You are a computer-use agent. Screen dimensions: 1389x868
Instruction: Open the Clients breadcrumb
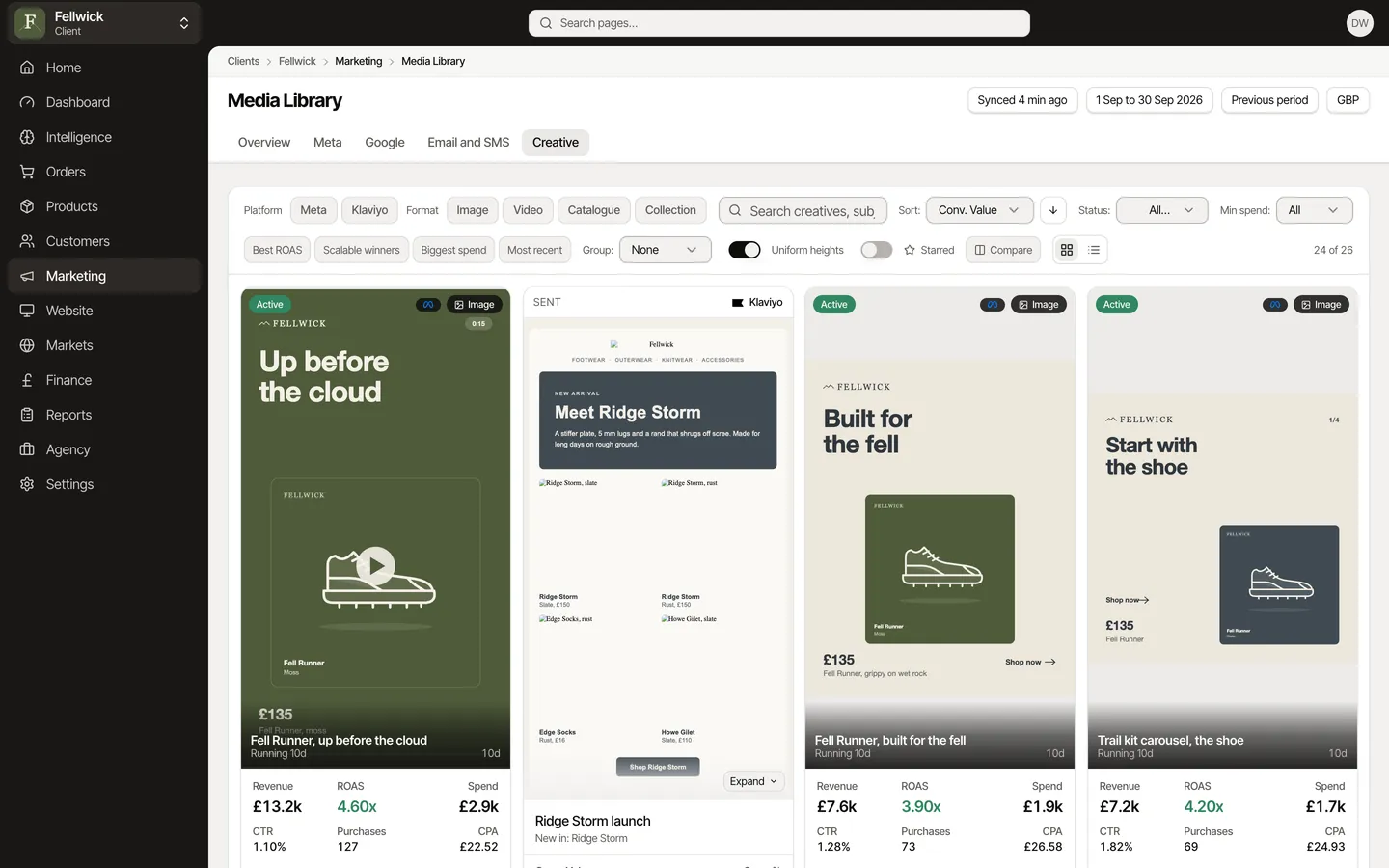(243, 61)
